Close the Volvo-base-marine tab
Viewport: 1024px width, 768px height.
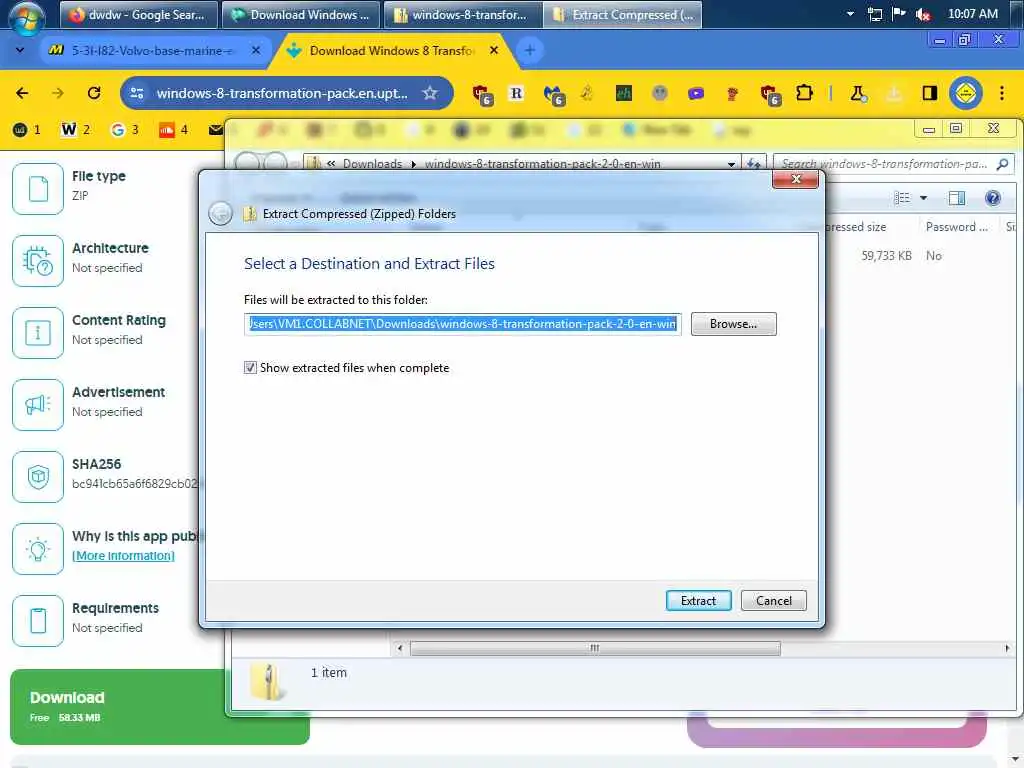[256, 50]
